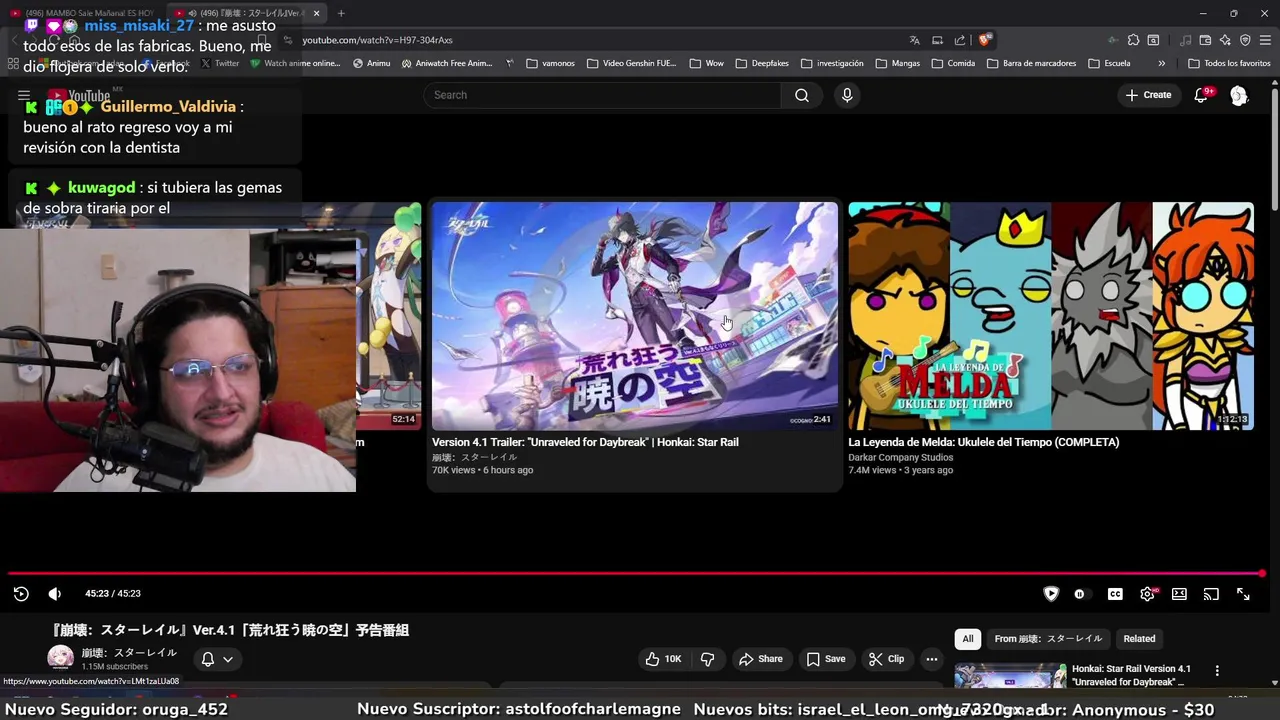Open YouTube notifications bell

click(1201, 95)
